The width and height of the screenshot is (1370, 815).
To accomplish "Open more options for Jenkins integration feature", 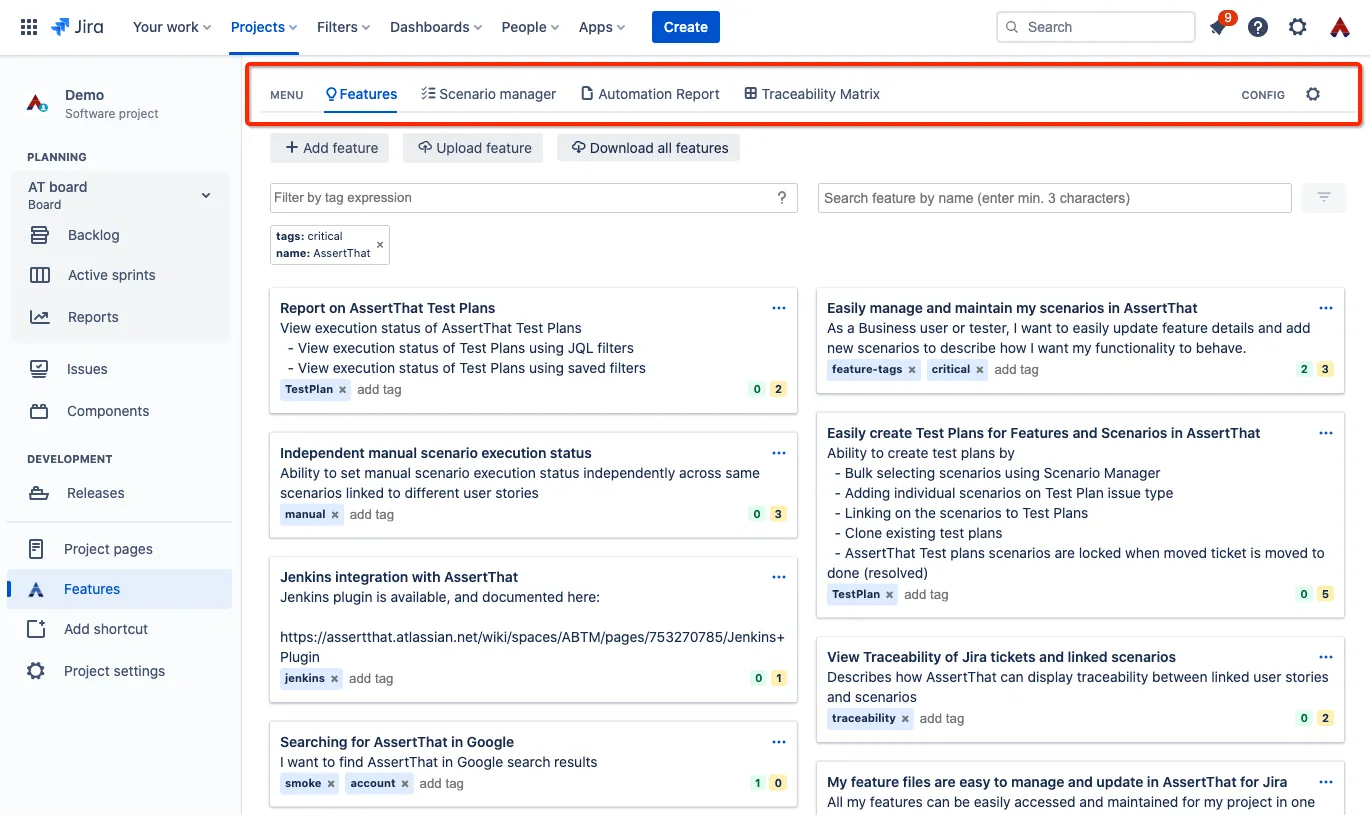I will 779,577.
